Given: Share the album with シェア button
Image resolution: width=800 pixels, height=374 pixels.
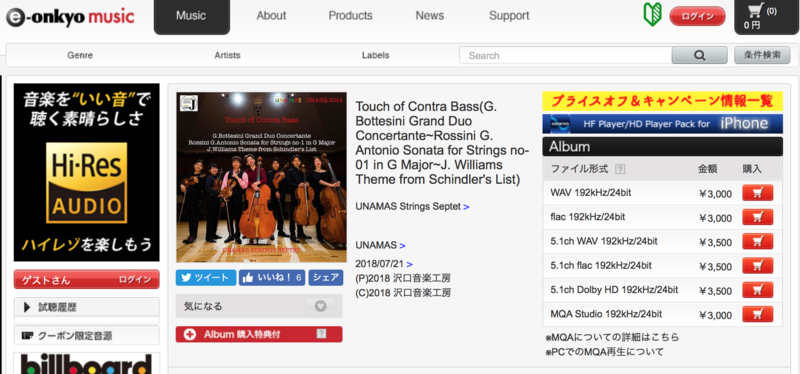Looking at the screenshot, I should point(326,278).
